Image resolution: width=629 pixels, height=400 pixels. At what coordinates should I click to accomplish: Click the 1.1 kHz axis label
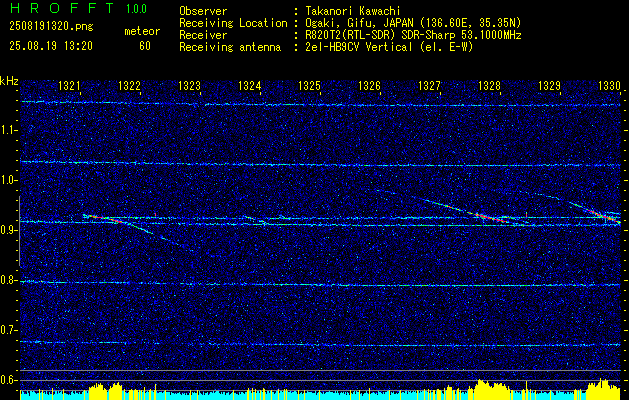(7, 130)
